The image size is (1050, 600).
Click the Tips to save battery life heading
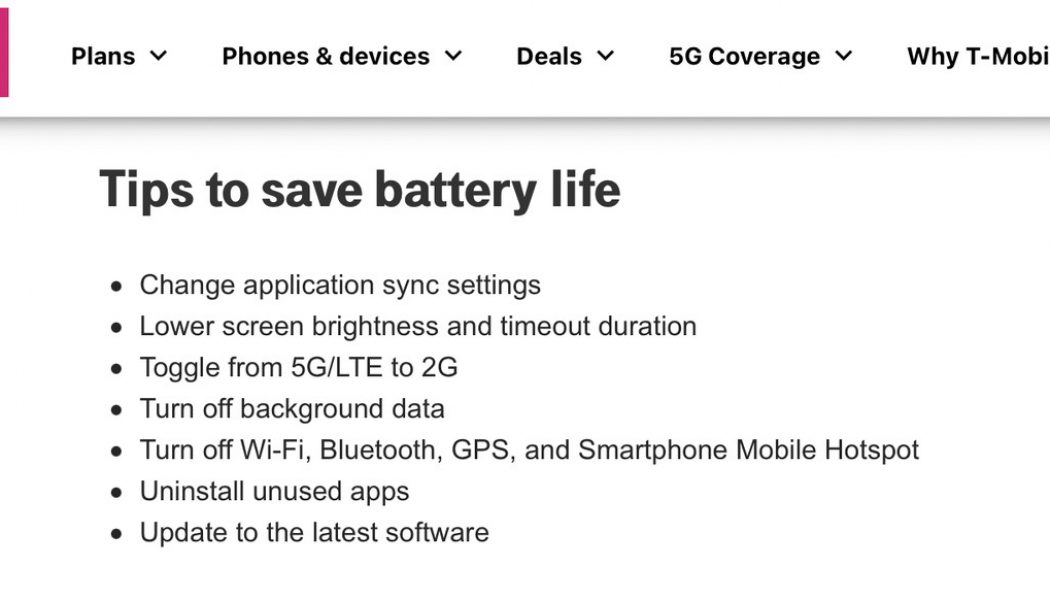click(x=360, y=189)
